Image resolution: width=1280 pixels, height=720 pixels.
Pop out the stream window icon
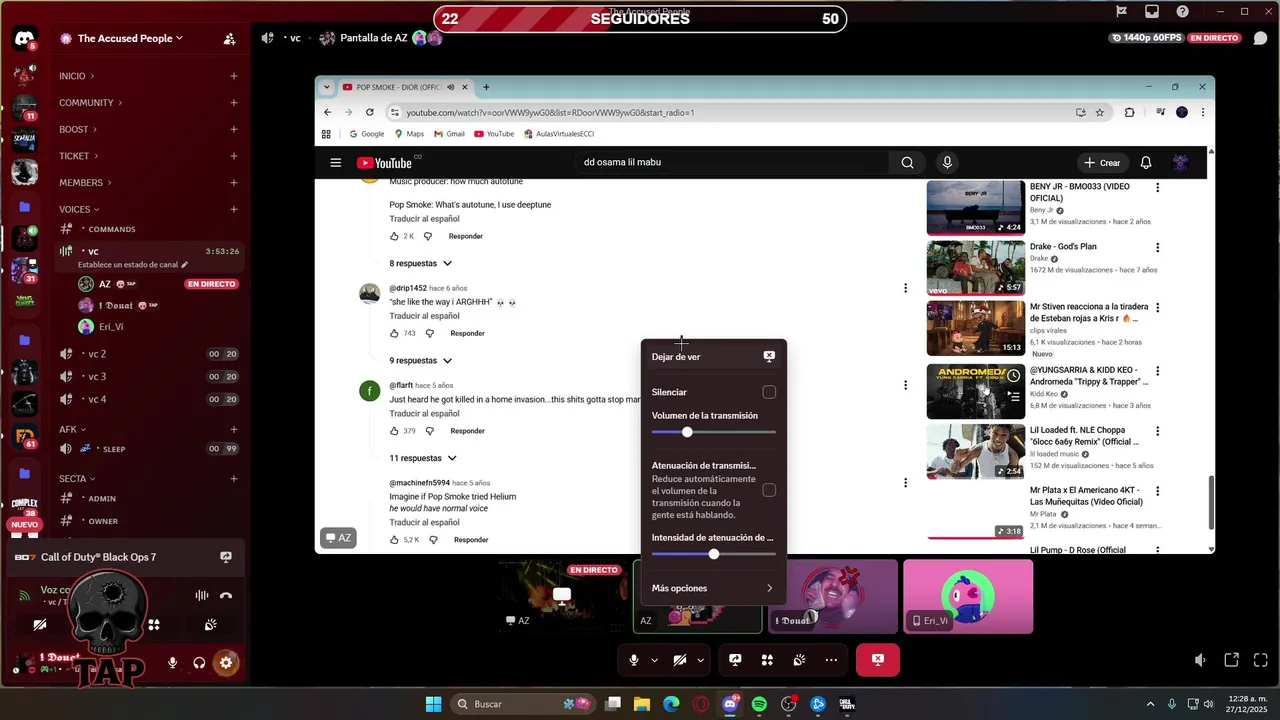click(1232, 660)
